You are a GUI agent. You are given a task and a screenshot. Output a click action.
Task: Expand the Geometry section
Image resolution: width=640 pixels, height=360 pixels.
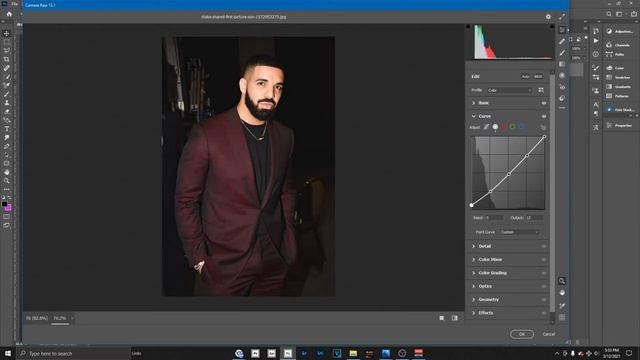473,300
